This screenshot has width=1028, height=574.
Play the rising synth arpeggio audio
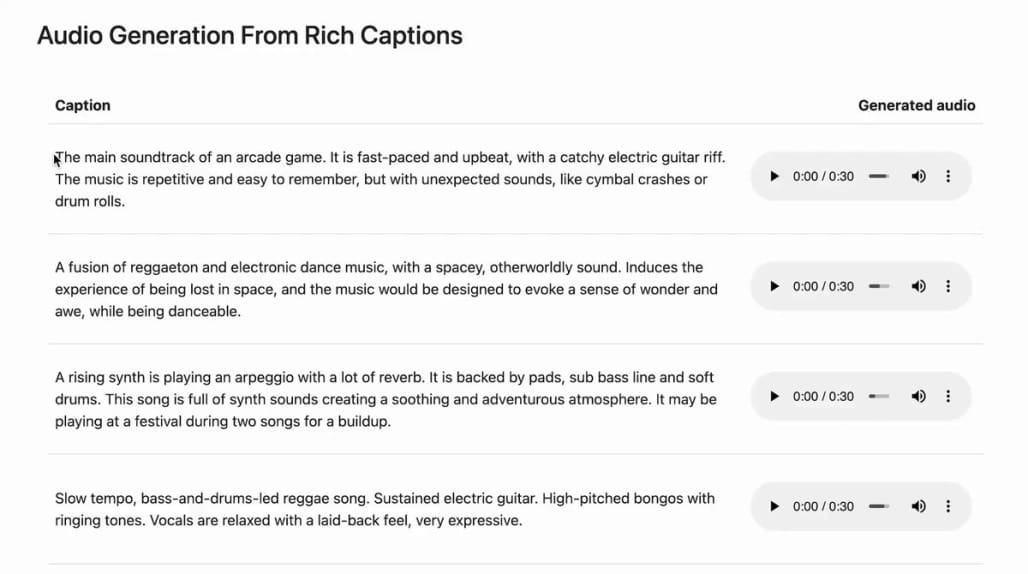pyautogui.click(x=774, y=397)
